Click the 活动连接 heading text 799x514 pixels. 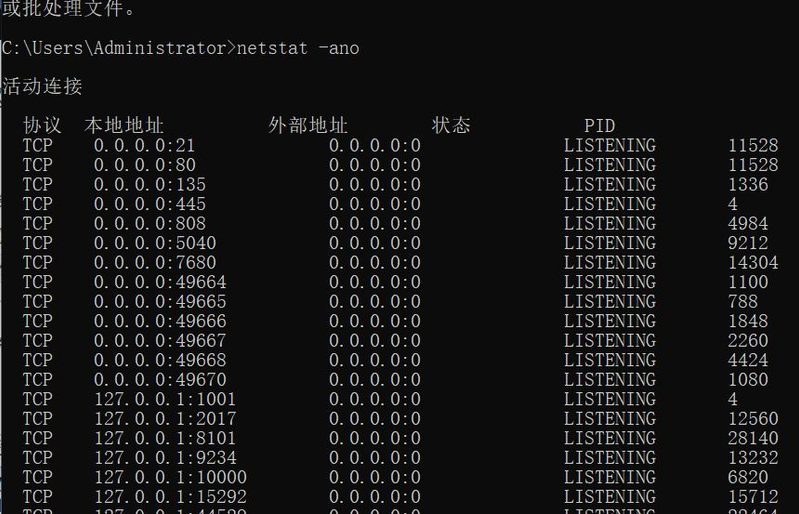click(x=42, y=87)
